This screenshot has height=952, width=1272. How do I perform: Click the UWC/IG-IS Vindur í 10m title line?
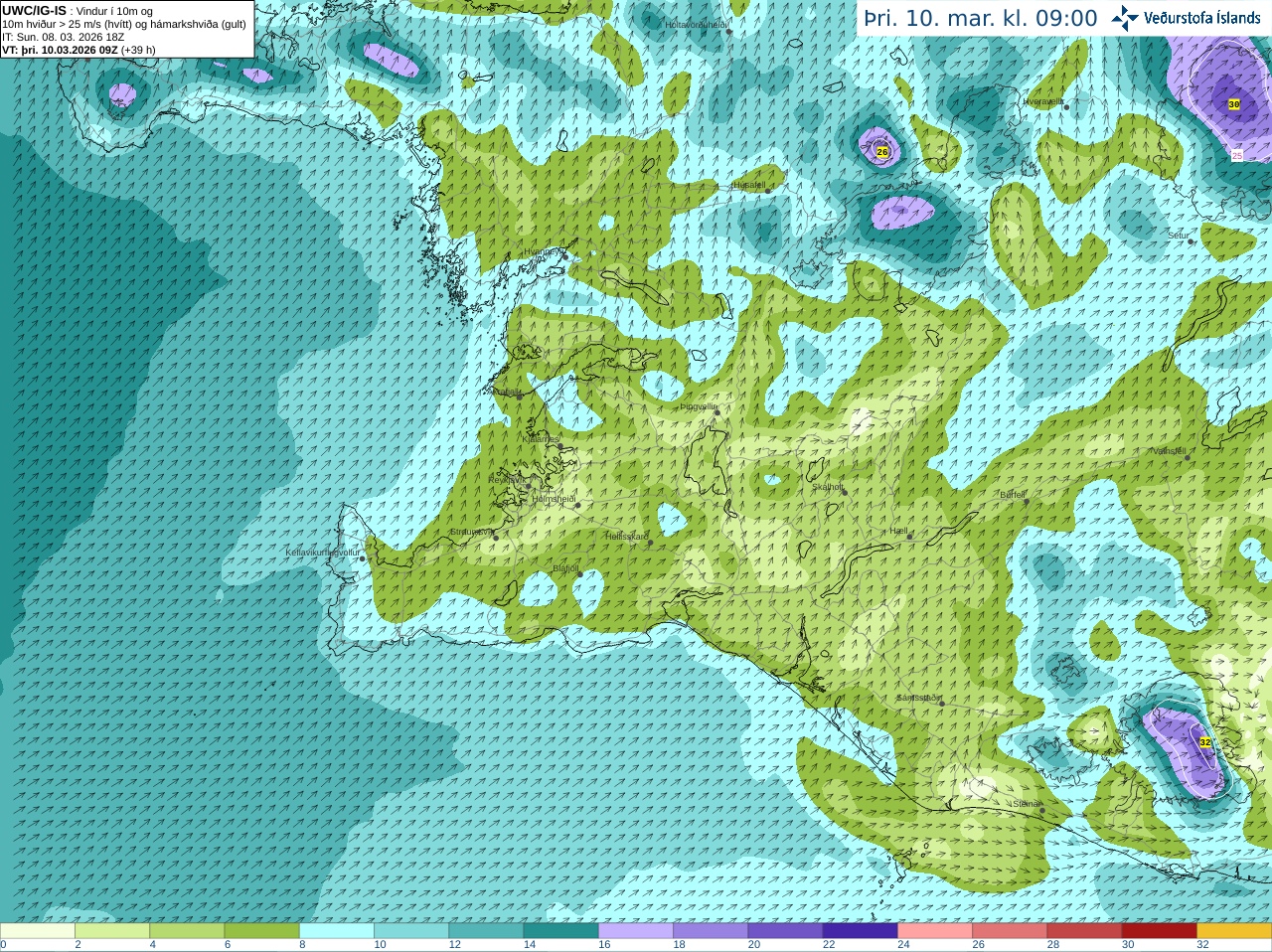click(x=78, y=11)
